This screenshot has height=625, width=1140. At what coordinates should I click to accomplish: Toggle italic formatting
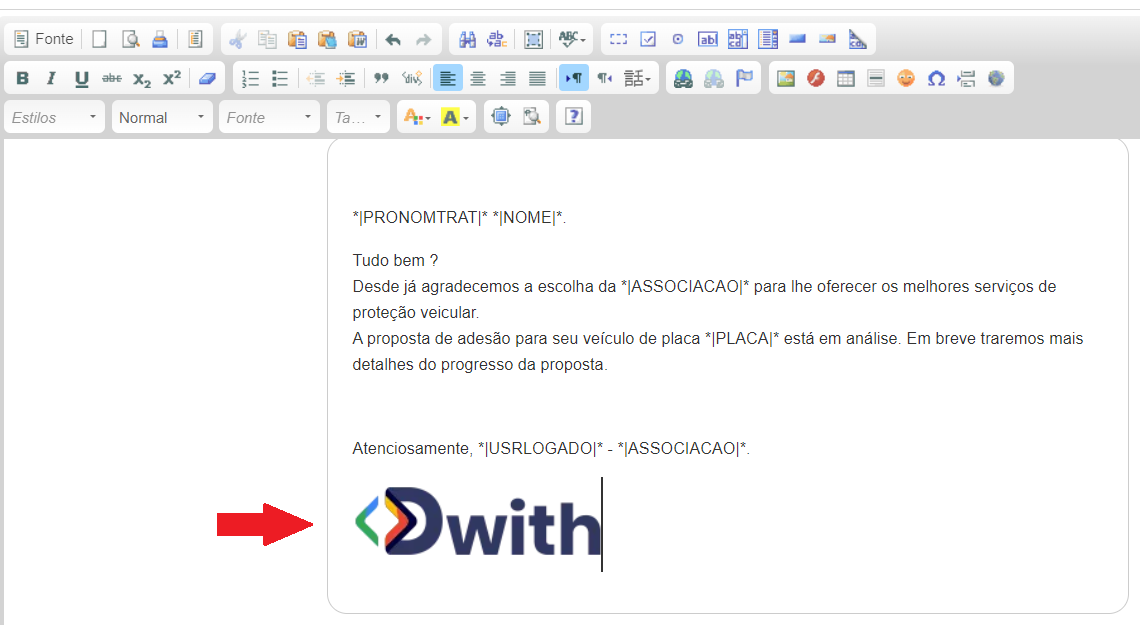click(52, 78)
